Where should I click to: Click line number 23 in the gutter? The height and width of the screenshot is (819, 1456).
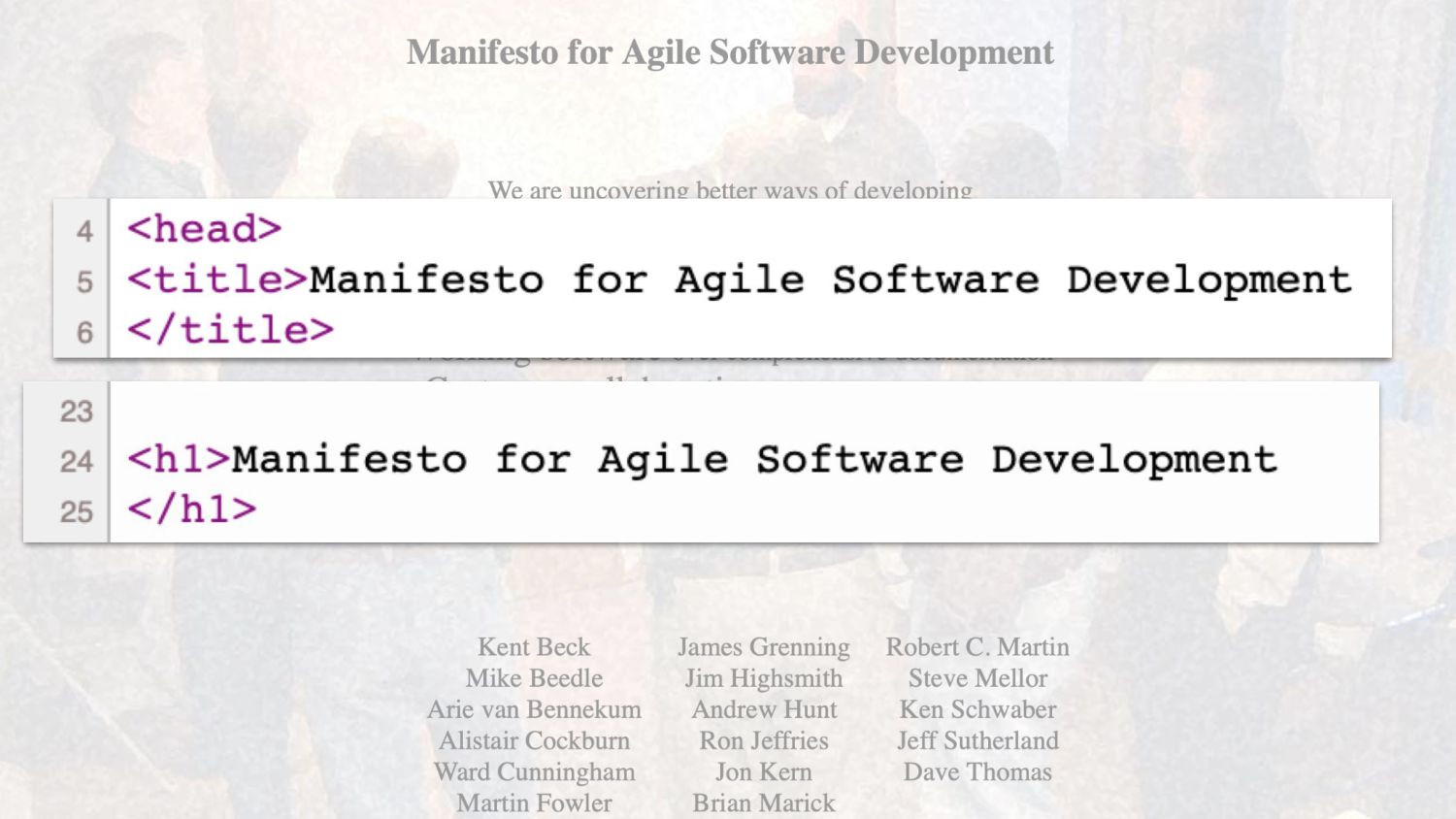[x=77, y=411]
